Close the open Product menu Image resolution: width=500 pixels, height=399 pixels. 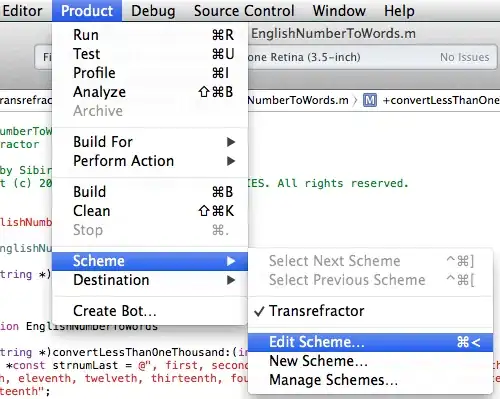pos(87,11)
